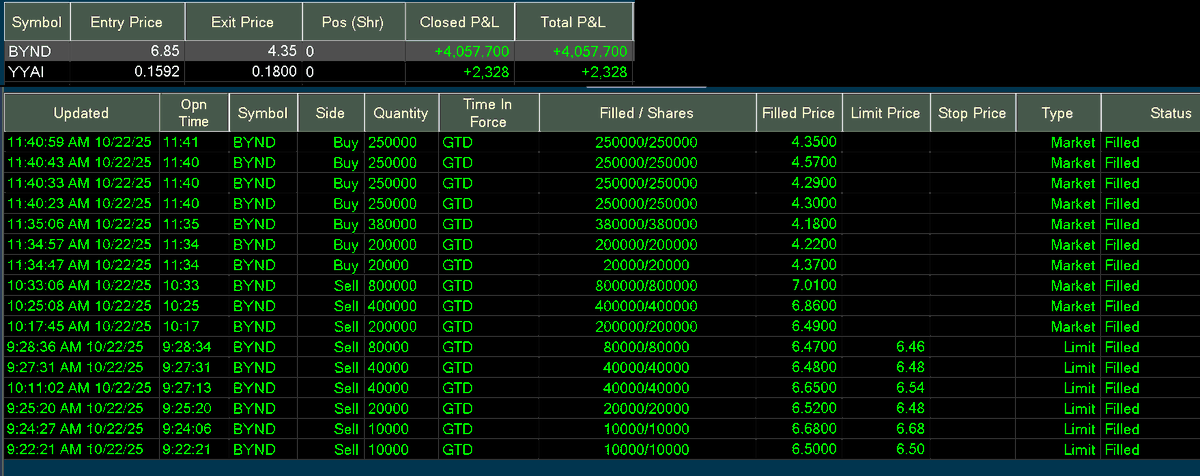1200x476 pixels.
Task: Click filled price 4.1800
Action: pos(814,224)
